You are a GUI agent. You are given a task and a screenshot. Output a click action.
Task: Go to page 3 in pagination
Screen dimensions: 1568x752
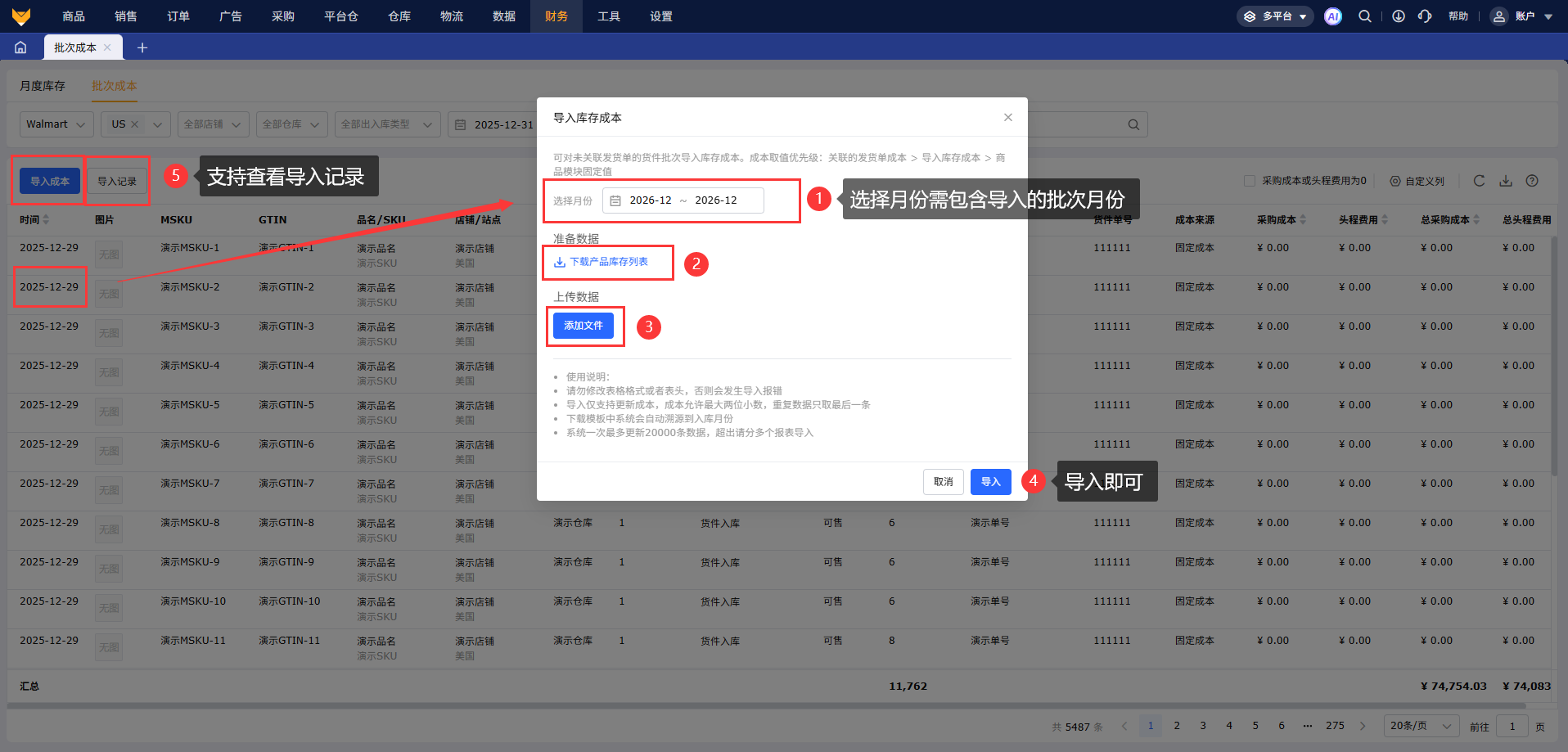[x=1203, y=726]
